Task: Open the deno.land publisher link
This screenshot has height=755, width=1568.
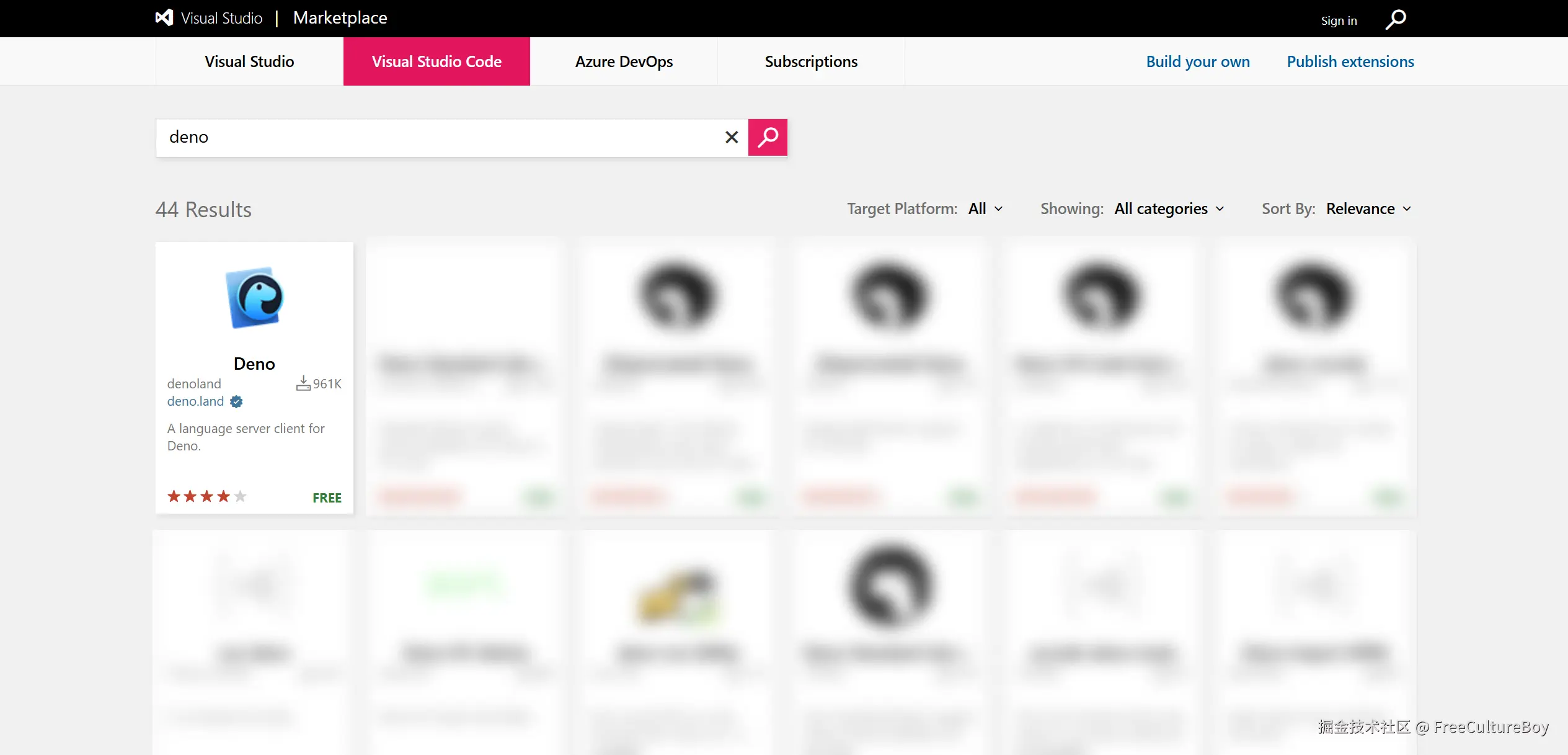Action: pyautogui.click(x=195, y=401)
